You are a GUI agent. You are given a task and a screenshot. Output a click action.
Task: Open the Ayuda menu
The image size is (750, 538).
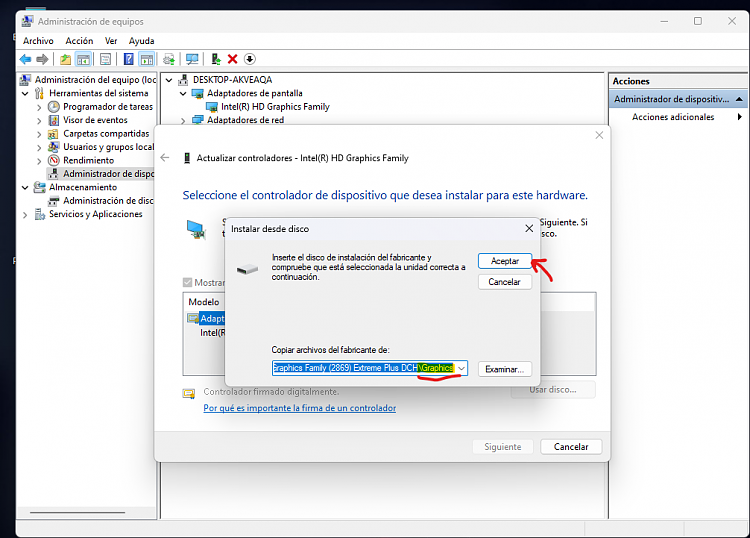pos(142,41)
